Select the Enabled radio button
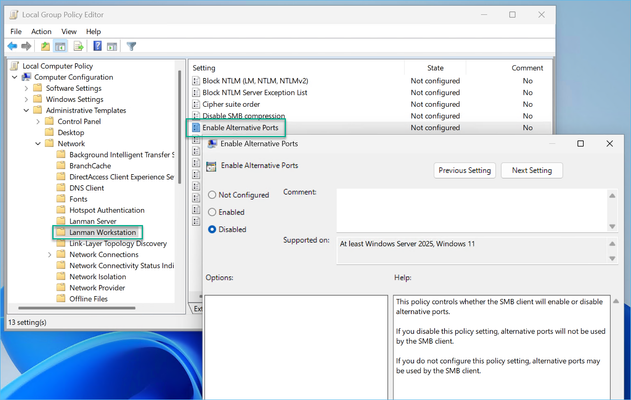Screen dimensions: 631x400 pos(212,212)
